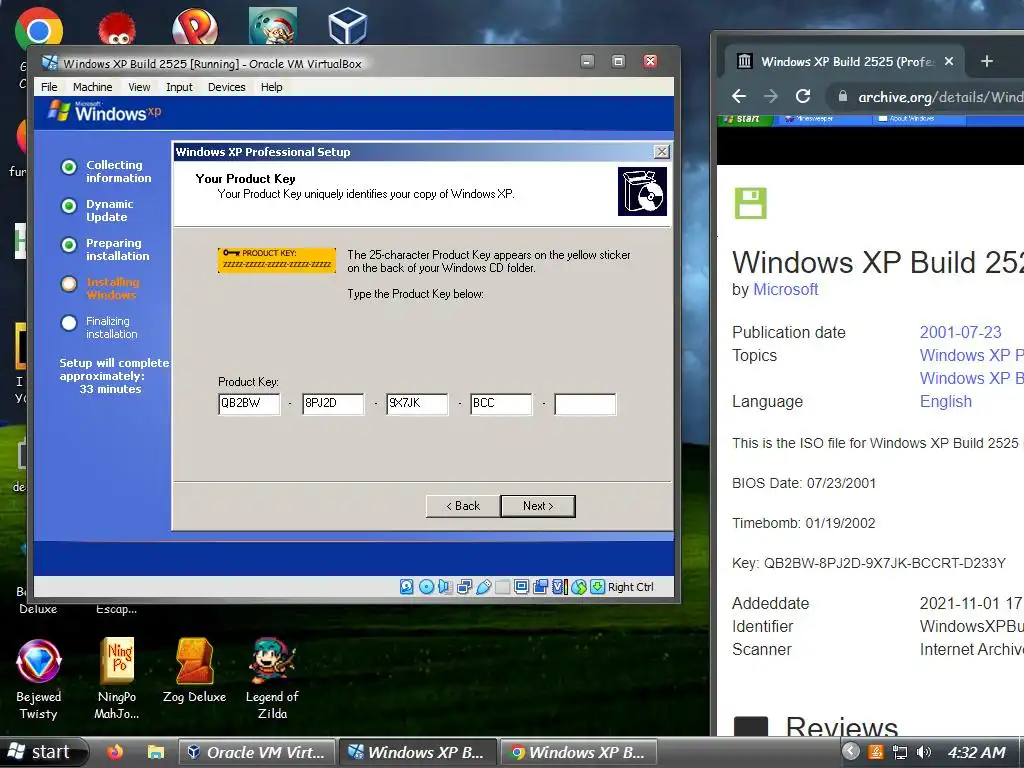Click the mouse integration status icon
Screen dimensions: 1024x768
[579, 586]
